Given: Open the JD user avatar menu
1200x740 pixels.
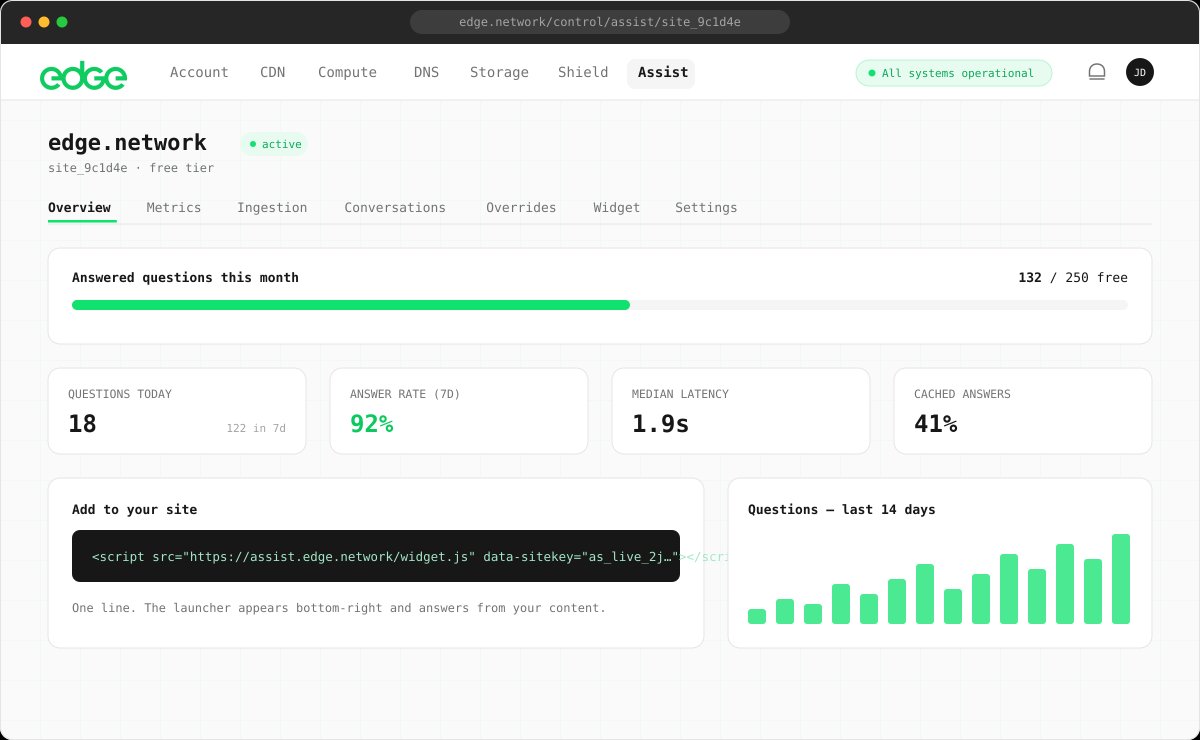Looking at the screenshot, I should click(1140, 72).
